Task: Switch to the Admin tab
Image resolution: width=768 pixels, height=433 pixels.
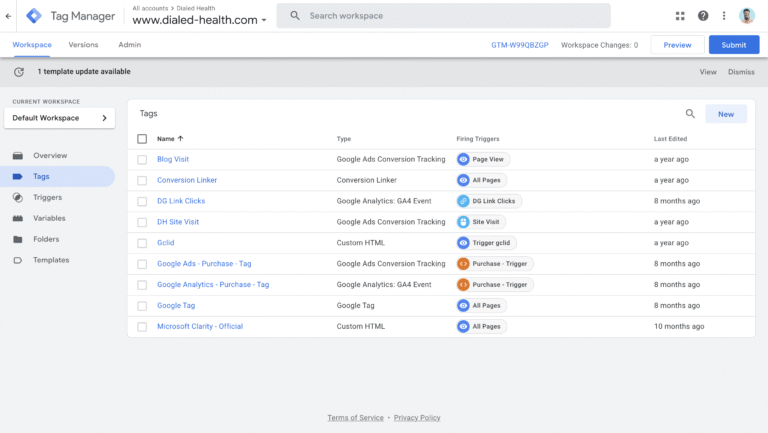Action: (129, 45)
